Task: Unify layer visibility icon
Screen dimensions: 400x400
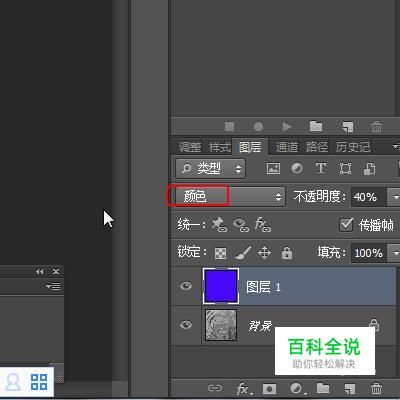Action: click(x=240, y=225)
